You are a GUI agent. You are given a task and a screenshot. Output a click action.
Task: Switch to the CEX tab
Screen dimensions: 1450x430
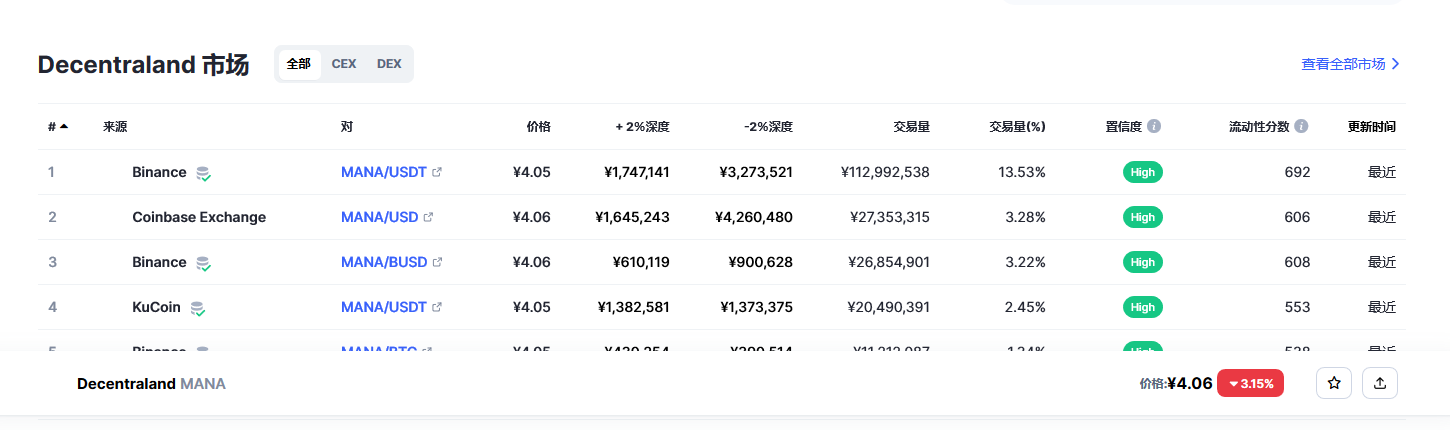click(x=344, y=64)
